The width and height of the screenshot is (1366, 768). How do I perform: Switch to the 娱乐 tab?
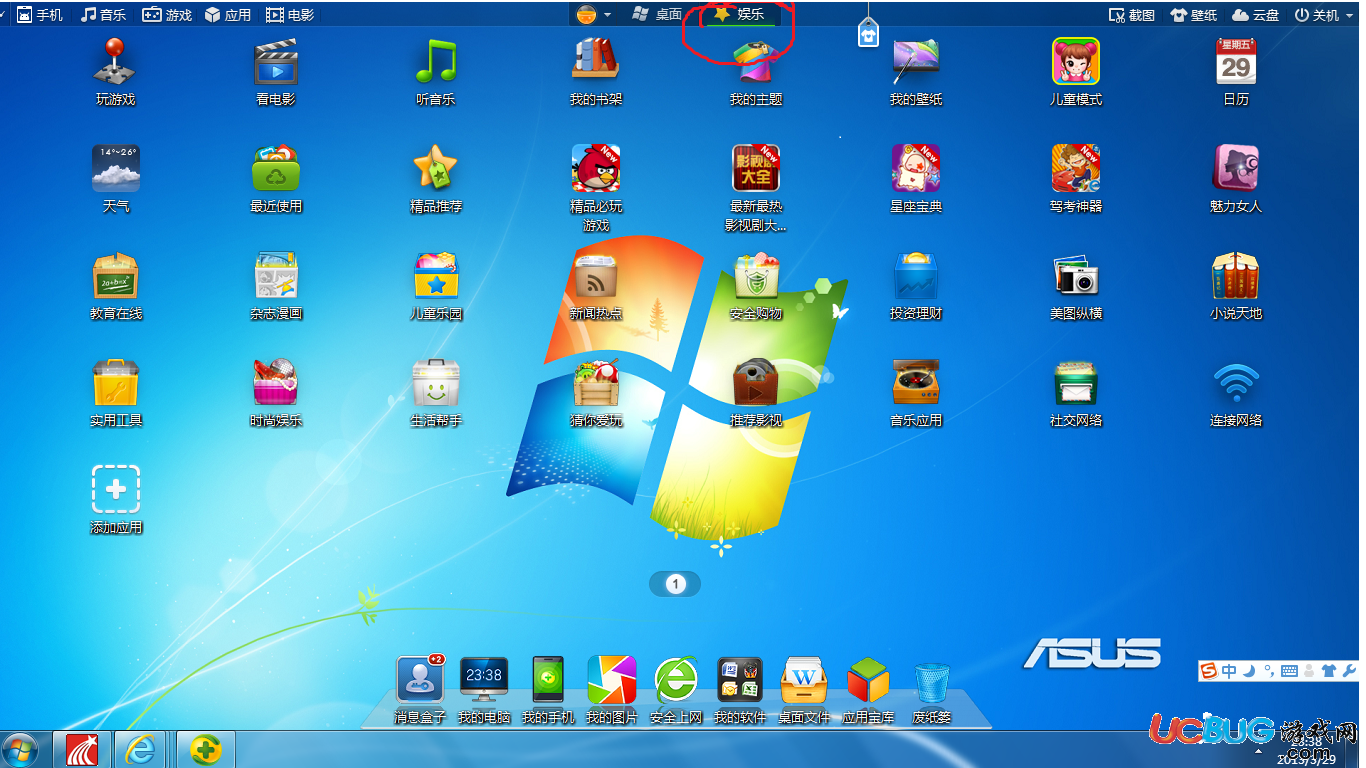(x=739, y=14)
